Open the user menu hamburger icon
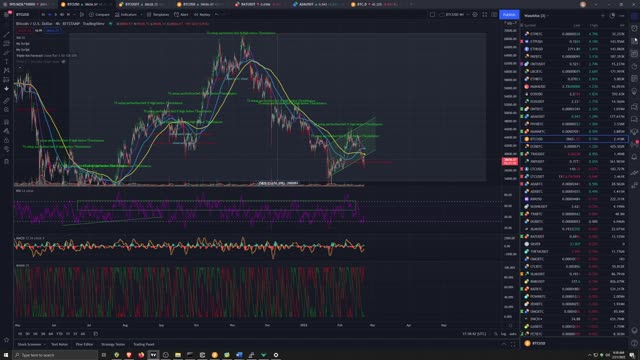Viewport: 640px width, 360px height. [6, 15]
